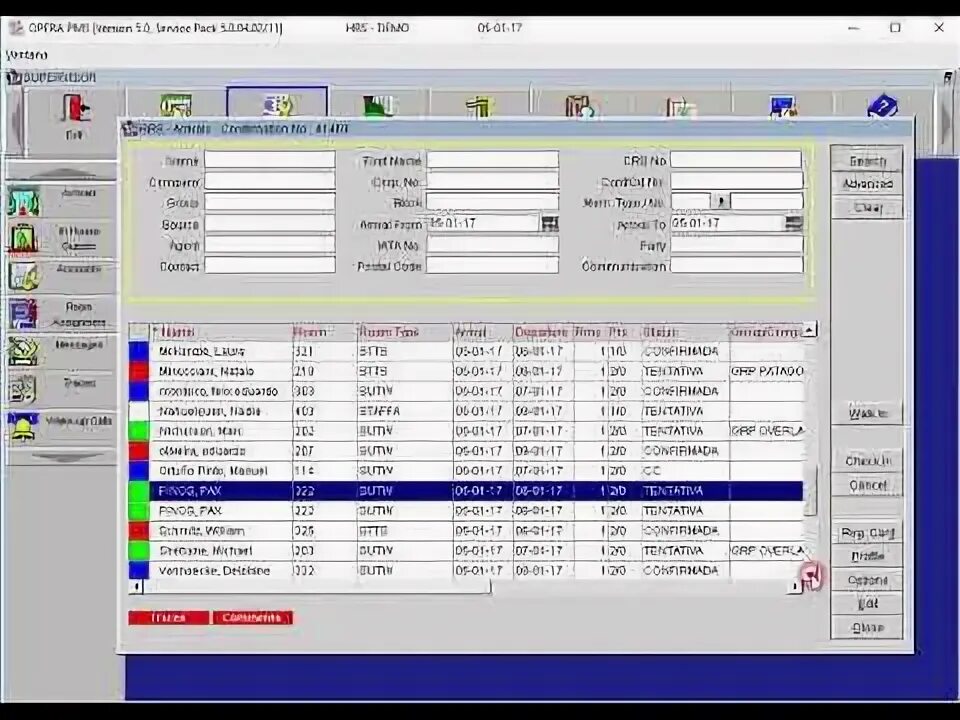The width and height of the screenshot is (960, 720).
Task: Focus the Postal Code field
Action: point(492,265)
